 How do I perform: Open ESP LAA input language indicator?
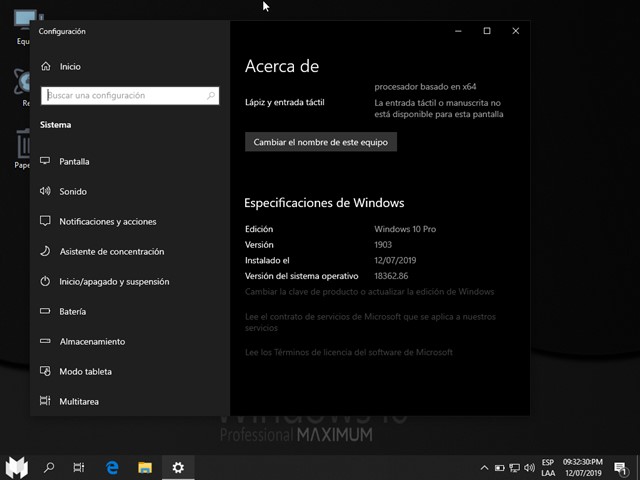coord(548,468)
